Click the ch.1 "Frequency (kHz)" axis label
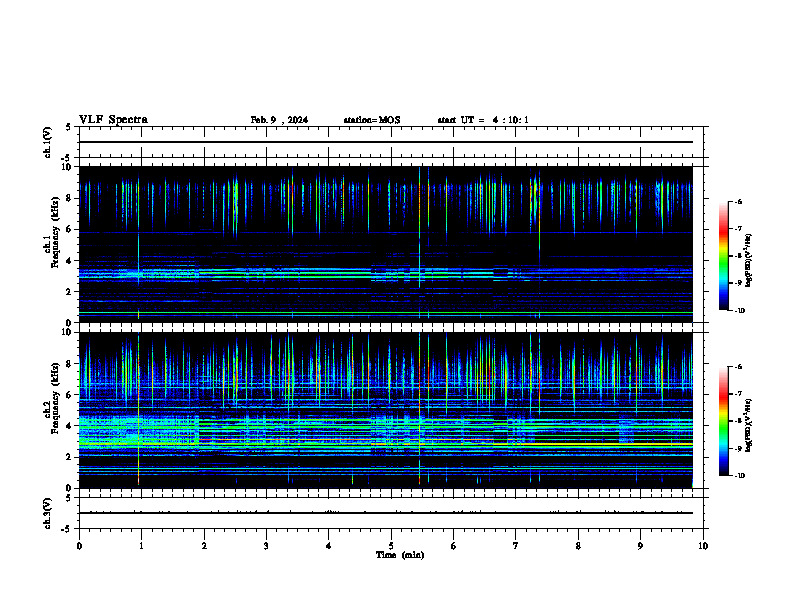This screenshot has width=792, height=612. [55, 232]
